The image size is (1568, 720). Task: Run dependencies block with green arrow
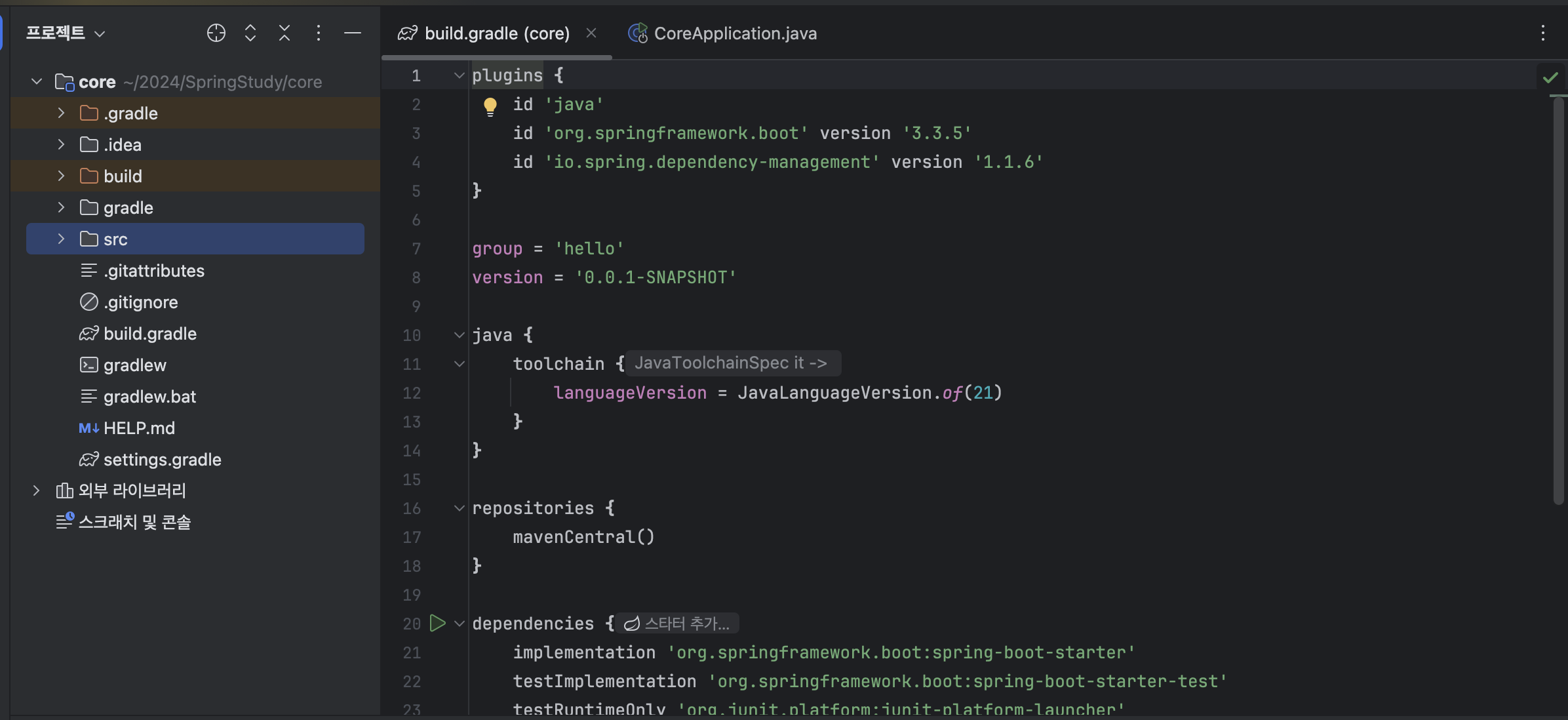click(x=437, y=623)
